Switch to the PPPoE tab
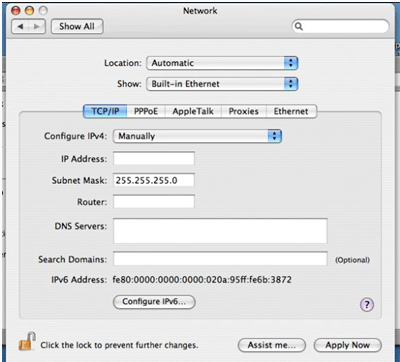Viewport: 400px width, 362px height. [146, 111]
